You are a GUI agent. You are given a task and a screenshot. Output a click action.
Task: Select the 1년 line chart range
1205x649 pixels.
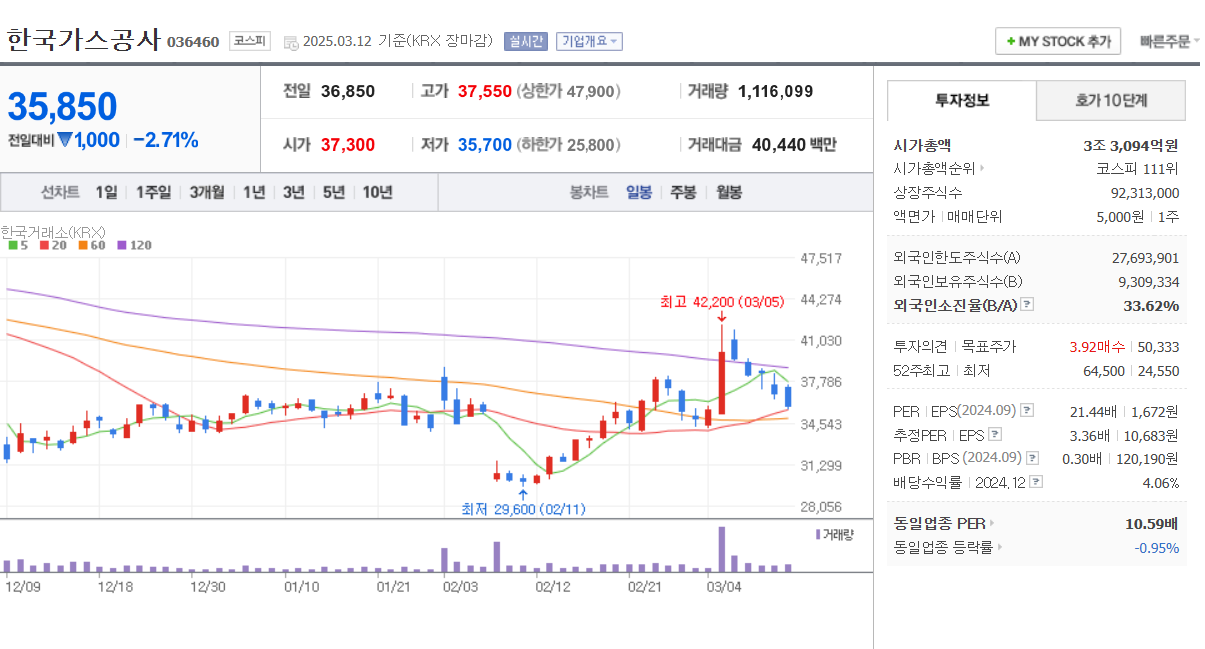pos(254,192)
